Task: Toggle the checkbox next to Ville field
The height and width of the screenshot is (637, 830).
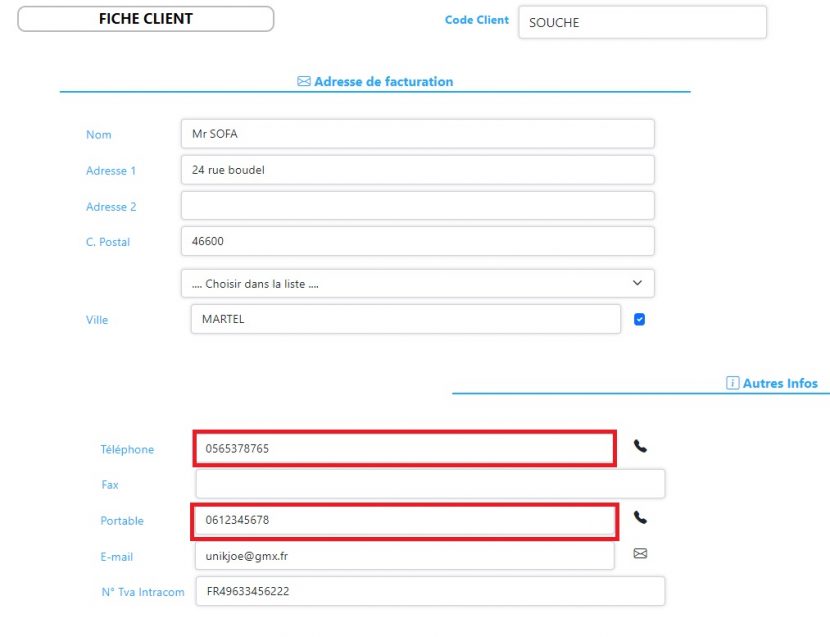Action: [x=639, y=319]
